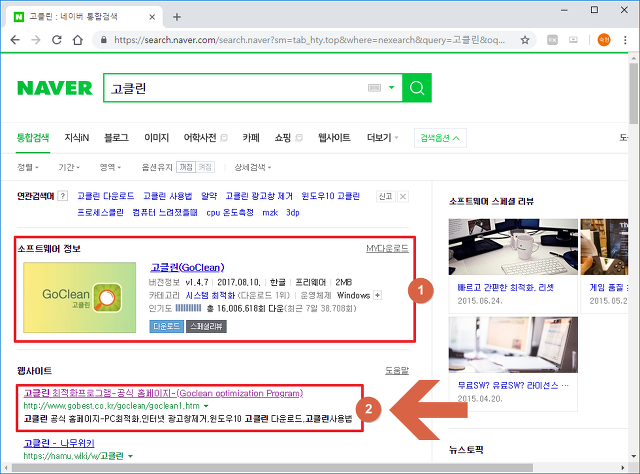Click the orange profile avatar icon
Viewport: 640px width, 474px height.
604,40
